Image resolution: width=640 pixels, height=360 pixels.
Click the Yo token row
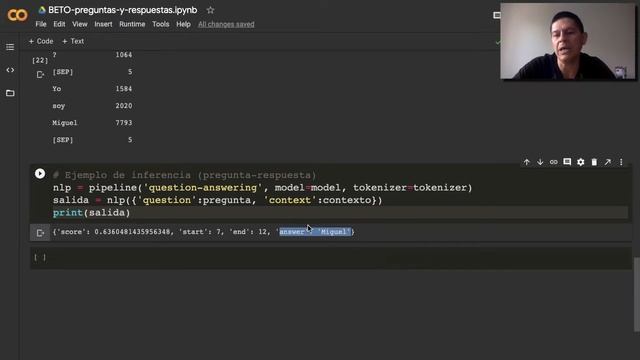tap(92, 89)
